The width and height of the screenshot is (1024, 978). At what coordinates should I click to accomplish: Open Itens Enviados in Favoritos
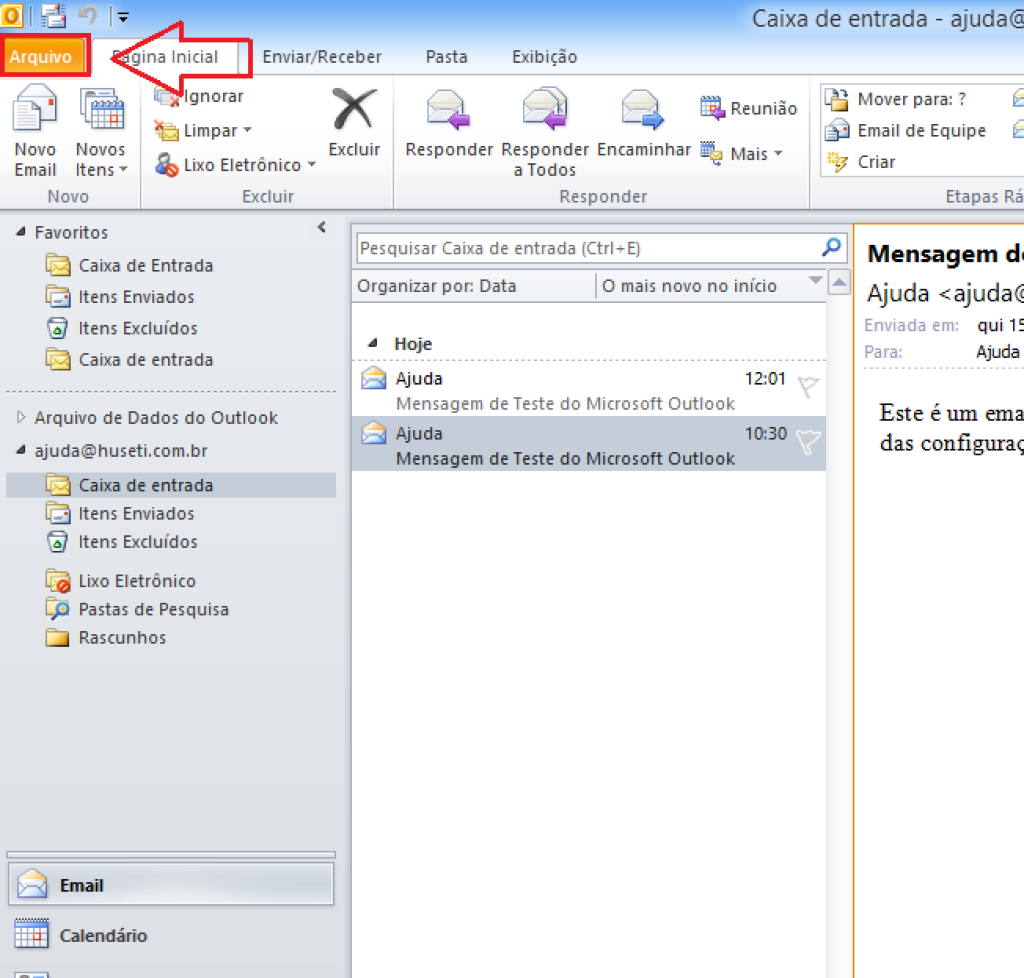pos(120,297)
